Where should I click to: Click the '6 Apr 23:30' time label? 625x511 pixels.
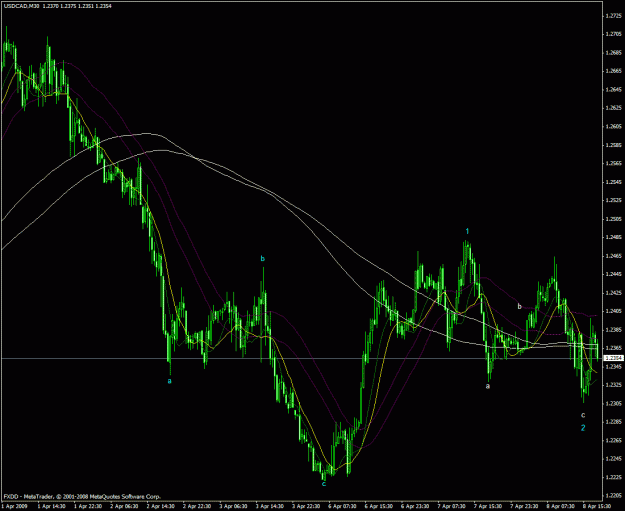tap(413, 507)
